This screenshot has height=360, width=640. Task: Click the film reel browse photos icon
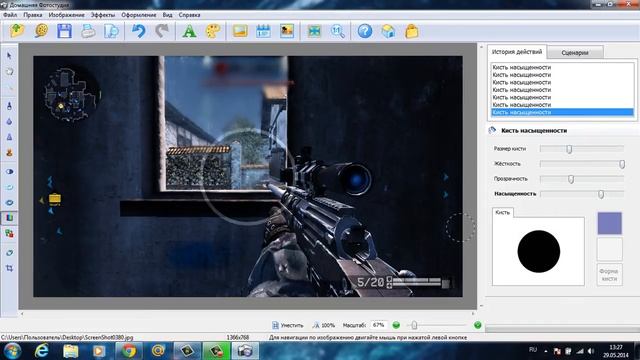(41, 31)
